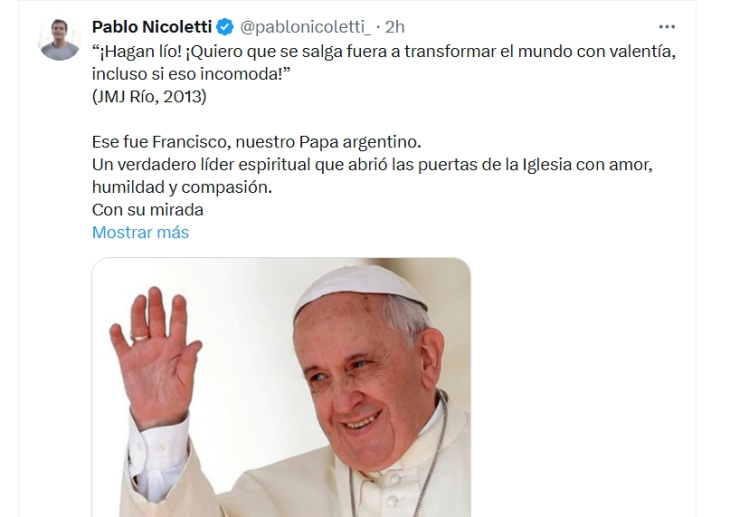Image resolution: width=730 pixels, height=517 pixels.
Task: Click the 'Un verdadero líder espiritual' line
Action: [372, 164]
